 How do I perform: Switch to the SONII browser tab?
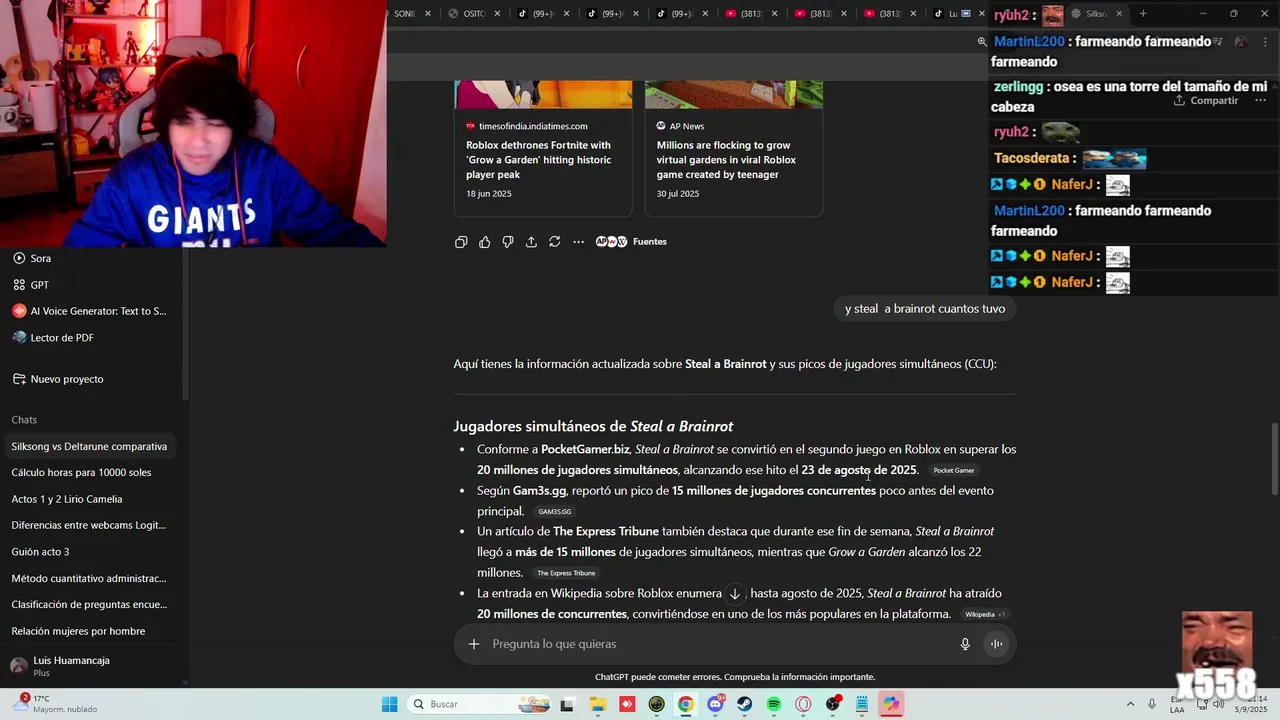[x=404, y=14]
